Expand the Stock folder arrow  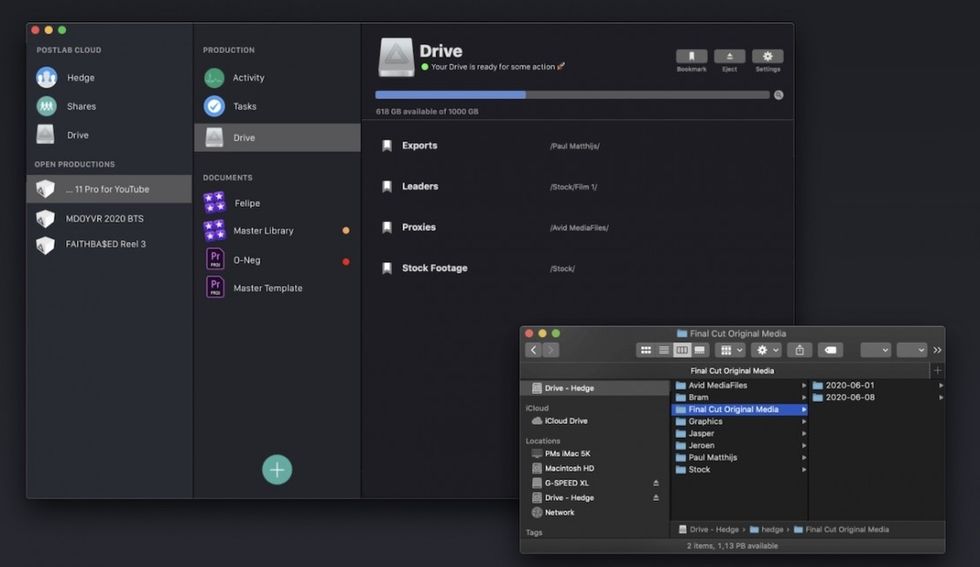click(804, 469)
